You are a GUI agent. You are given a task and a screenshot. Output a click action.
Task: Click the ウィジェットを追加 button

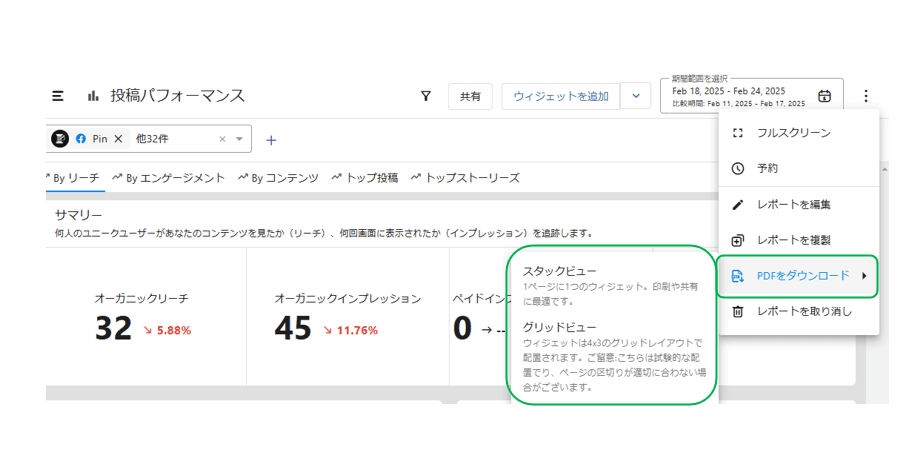pos(560,96)
